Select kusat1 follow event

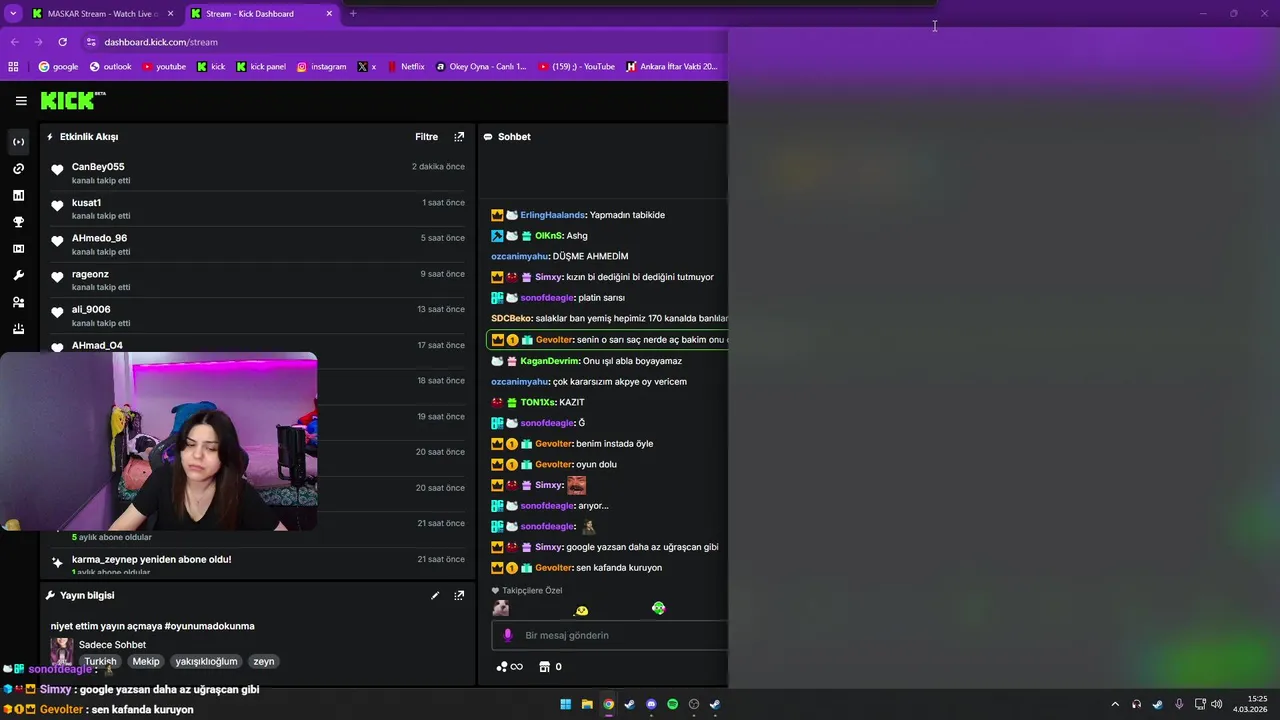258,209
